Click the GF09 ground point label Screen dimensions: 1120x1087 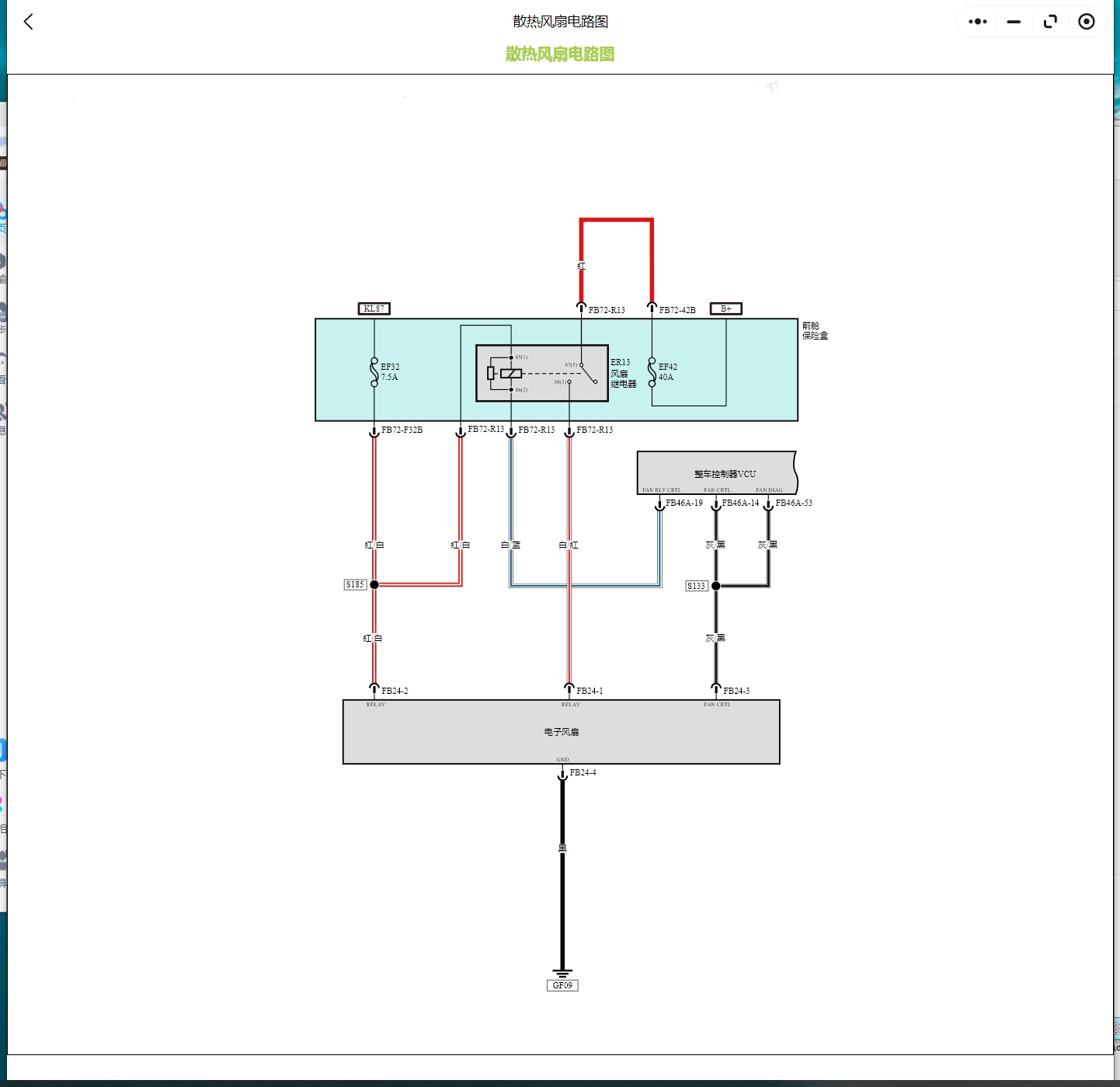coord(562,985)
